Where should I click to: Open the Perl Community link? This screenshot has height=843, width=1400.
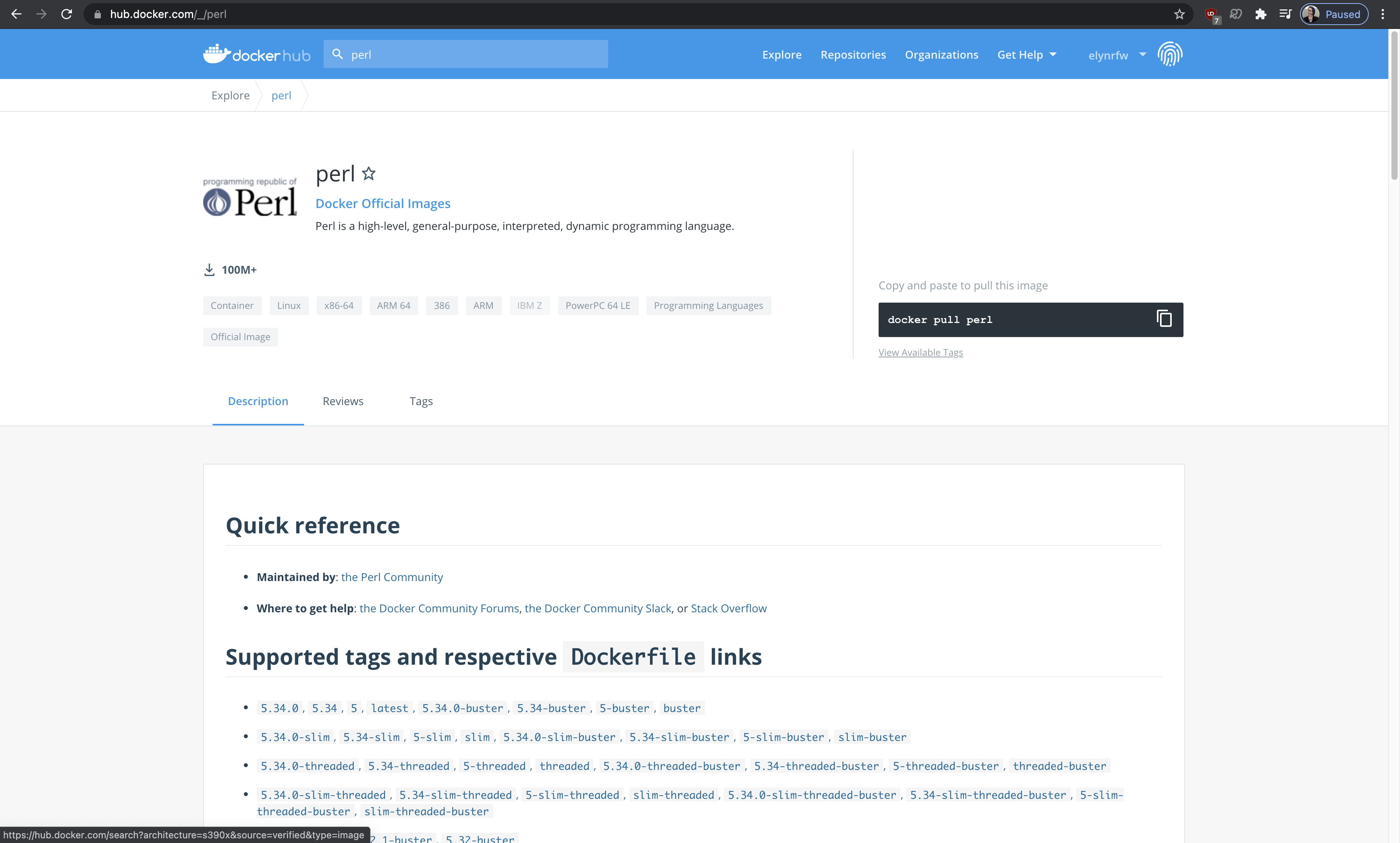pyautogui.click(x=392, y=577)
